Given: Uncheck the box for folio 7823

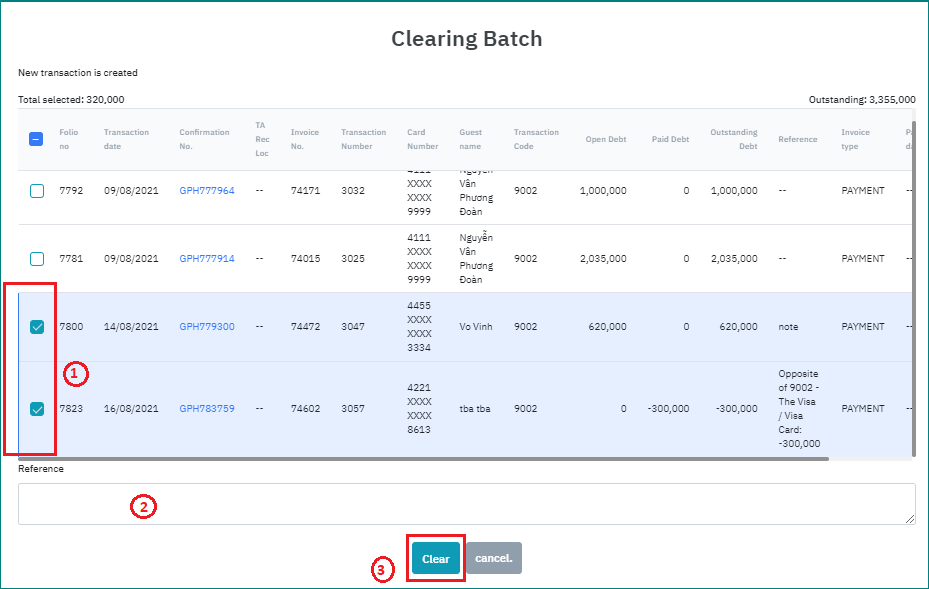Looking at the screenshot, I should (x=36, y=409).
